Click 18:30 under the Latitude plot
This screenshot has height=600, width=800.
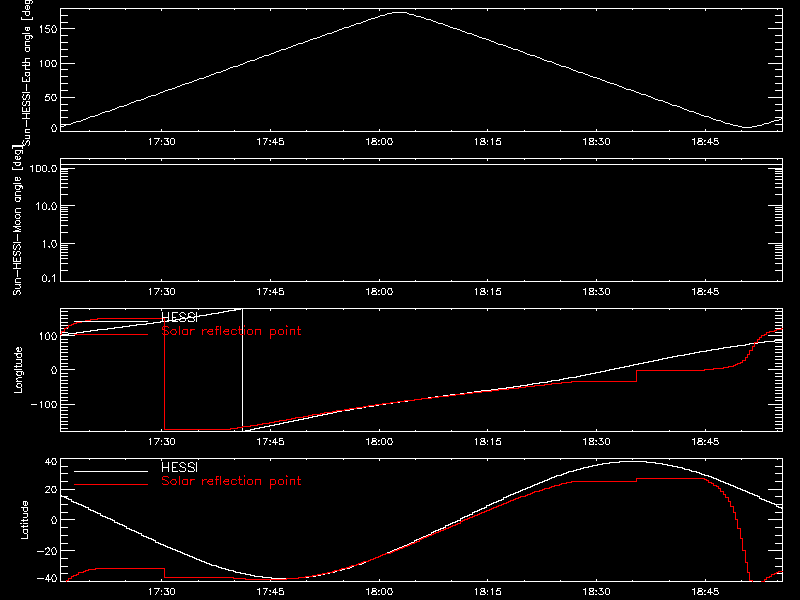[x=596, y=592]
